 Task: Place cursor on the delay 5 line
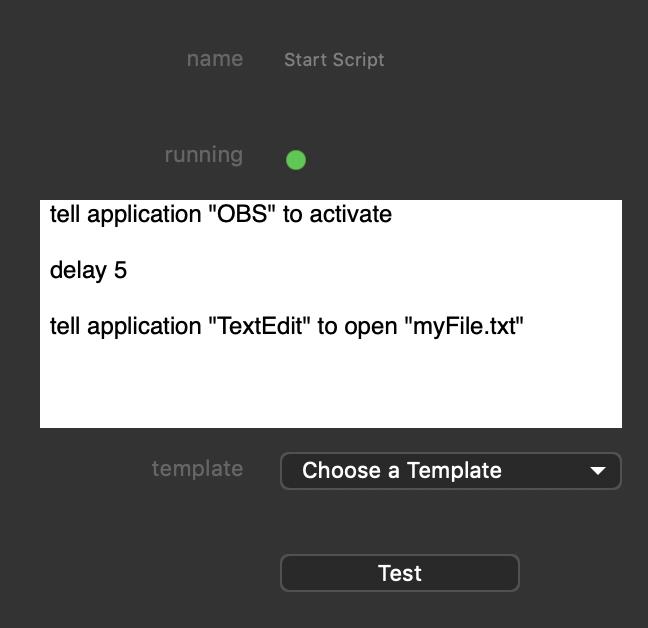[88, 270]
